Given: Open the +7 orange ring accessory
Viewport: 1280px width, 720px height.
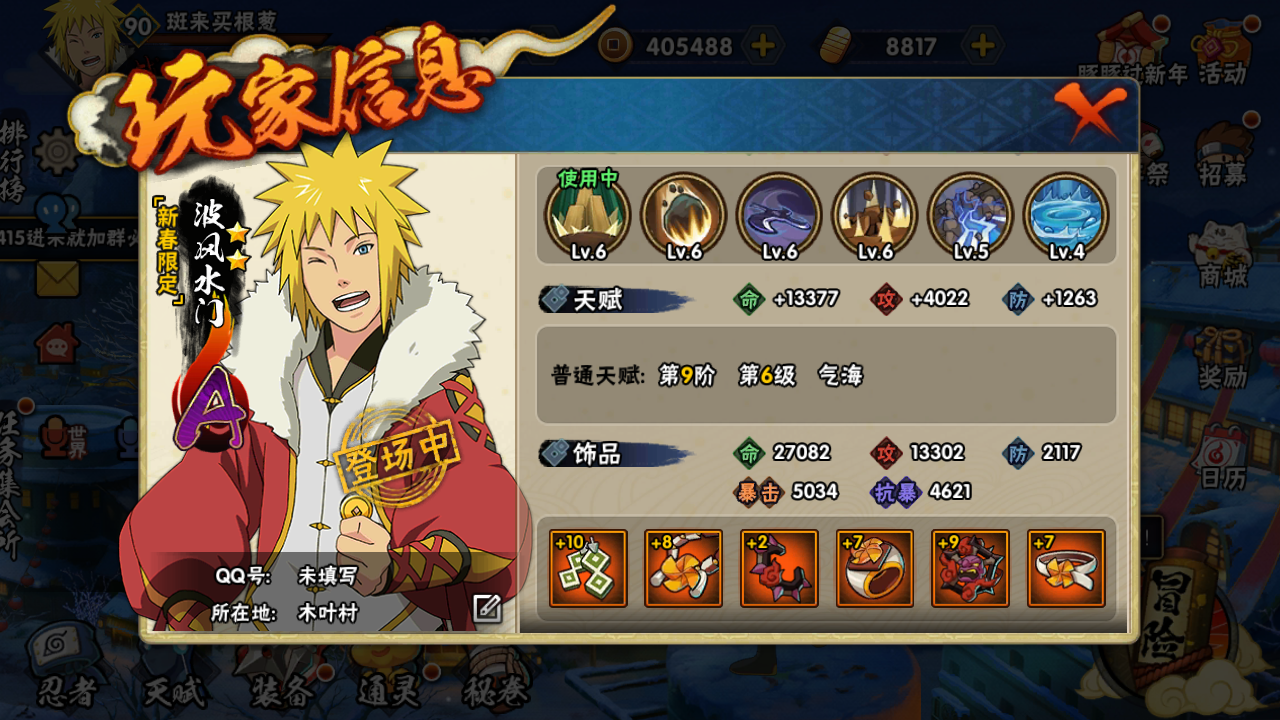Looking at the screenshot, I should pos(875,568).
